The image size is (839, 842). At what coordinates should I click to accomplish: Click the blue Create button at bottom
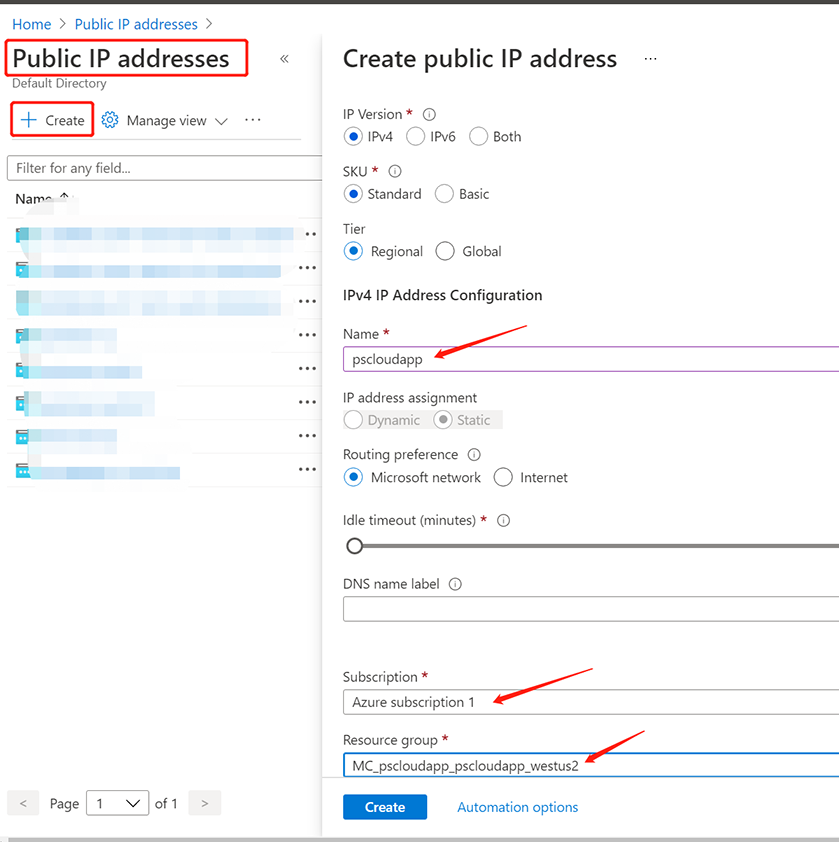point(384,807)
